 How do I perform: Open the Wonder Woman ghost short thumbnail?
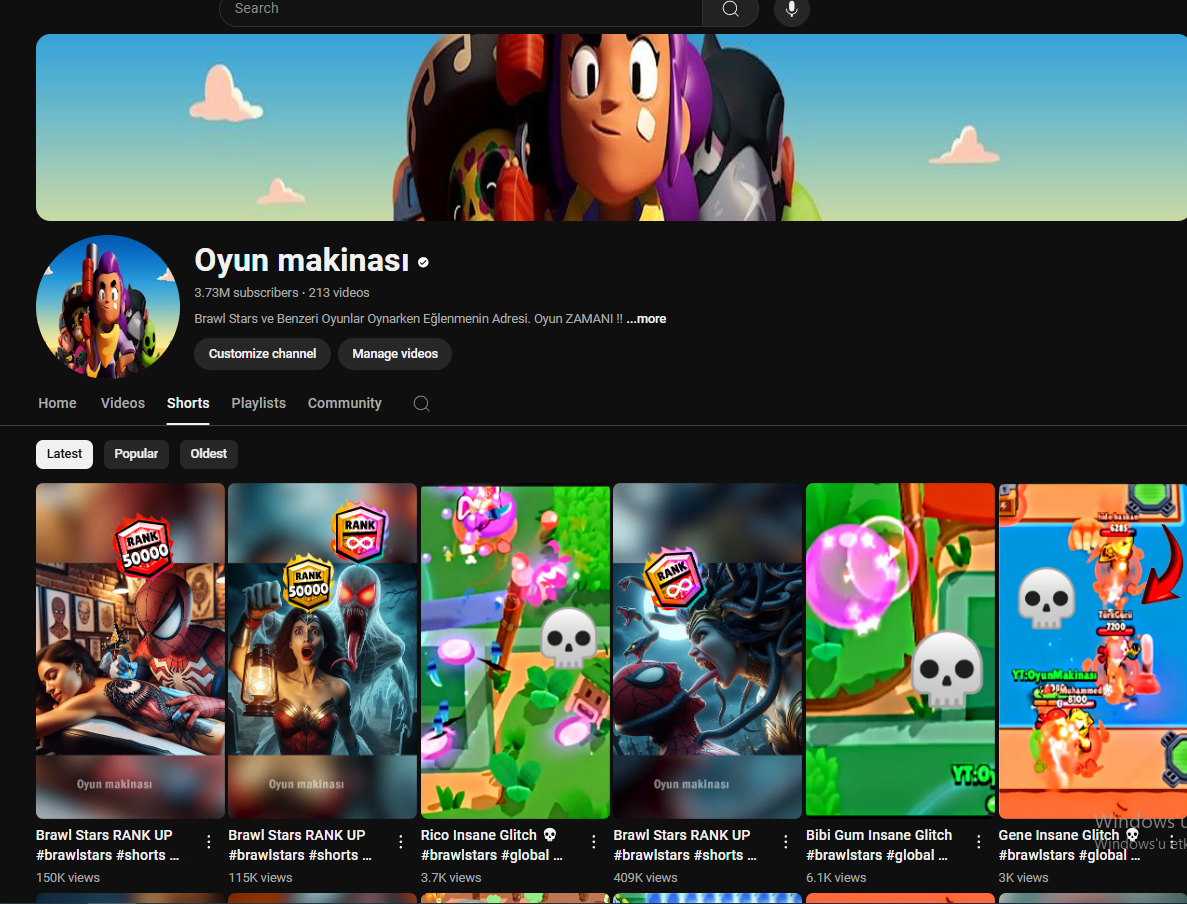(x=322, y=651)
